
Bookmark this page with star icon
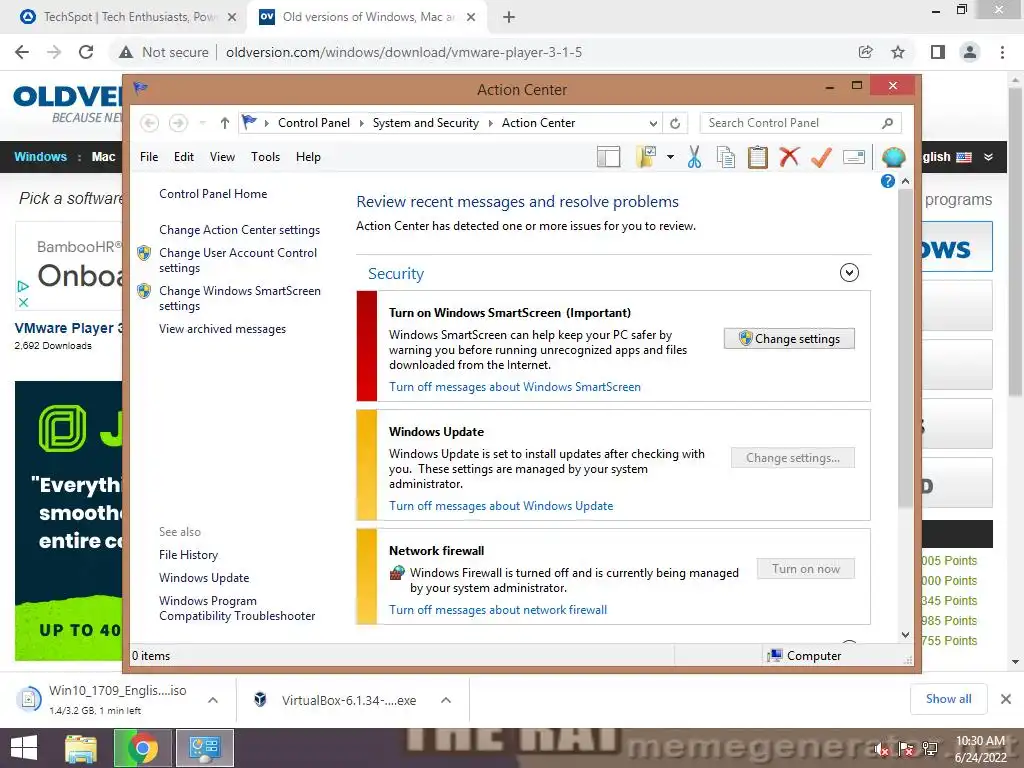pyautogui.click(x=898, y=52)
